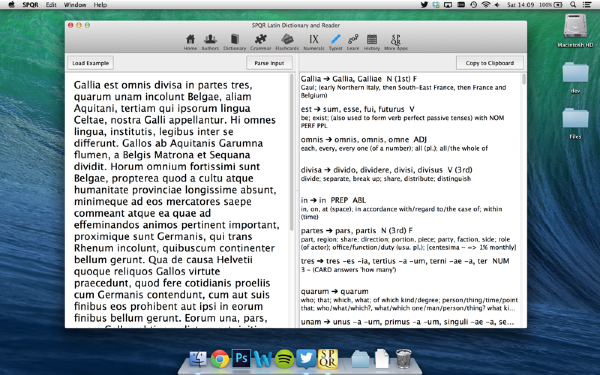Viewport: 600px width, 375px height.
Task: Open the AirPlay display menu
Action: point(448,5)
